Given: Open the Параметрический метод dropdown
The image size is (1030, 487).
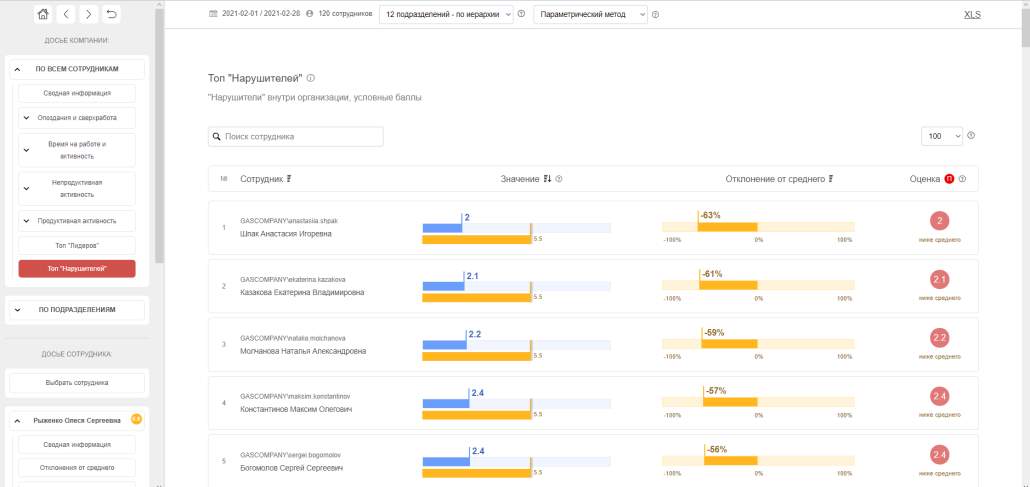Looking at the screenshot, I should (x=590, y=14).
